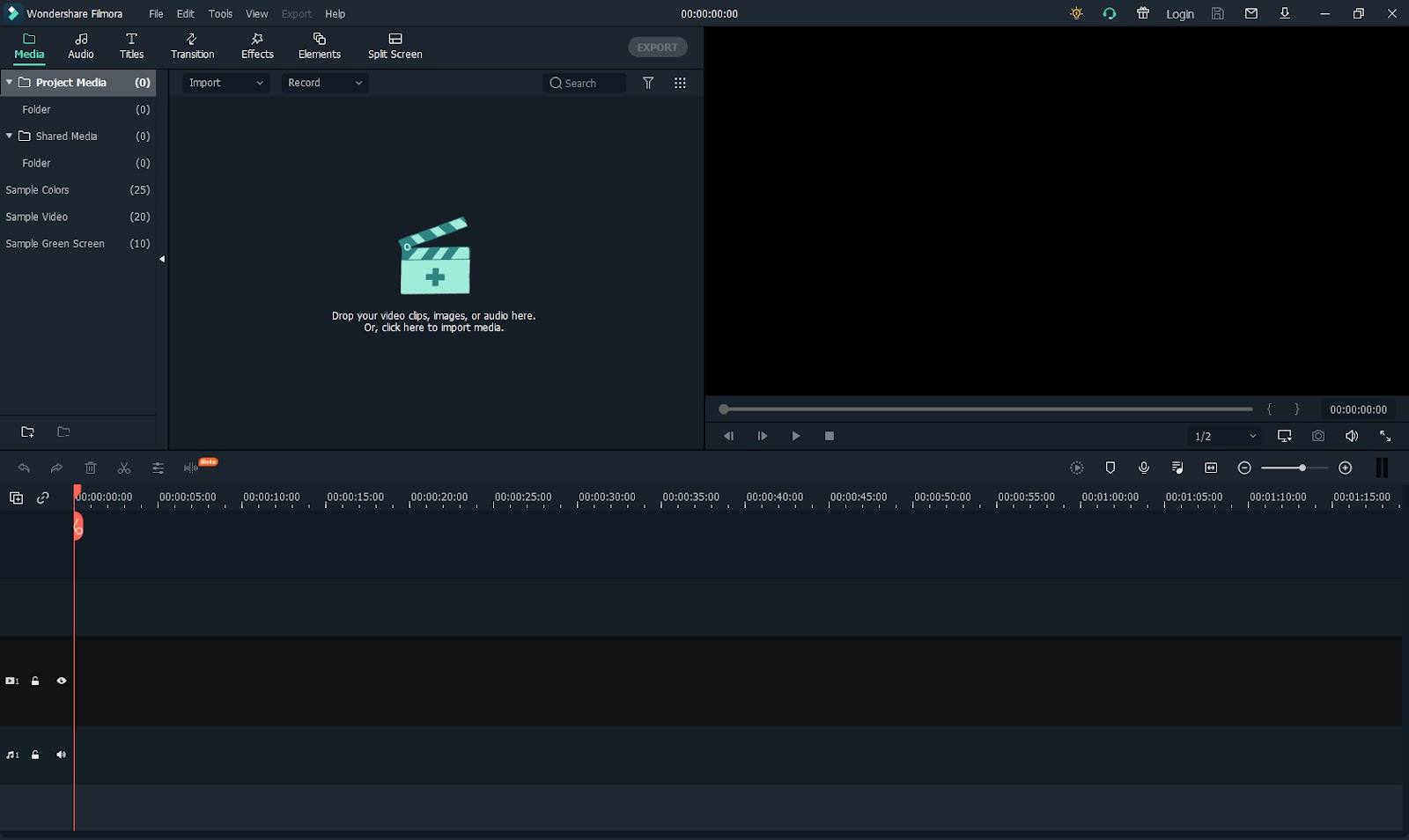The width and height of the screenshot is (1409, 840).
Task: Mute audio track 1 speaker icon
Action: coord(61,755)
